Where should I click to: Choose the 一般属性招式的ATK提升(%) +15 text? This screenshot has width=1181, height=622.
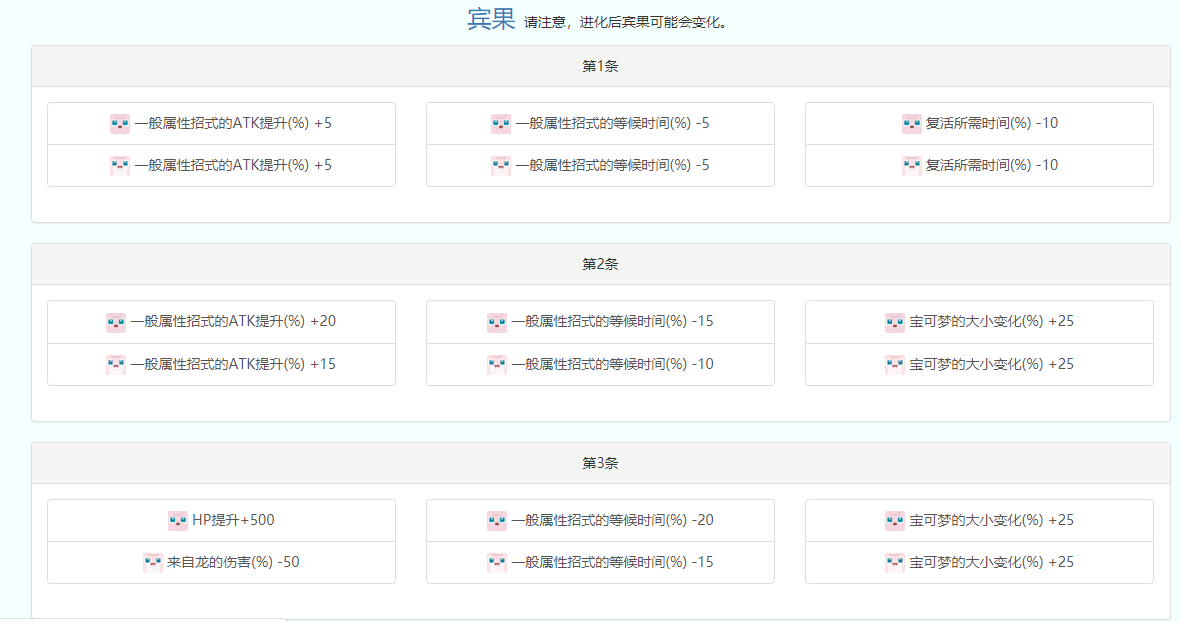(233, 364)
